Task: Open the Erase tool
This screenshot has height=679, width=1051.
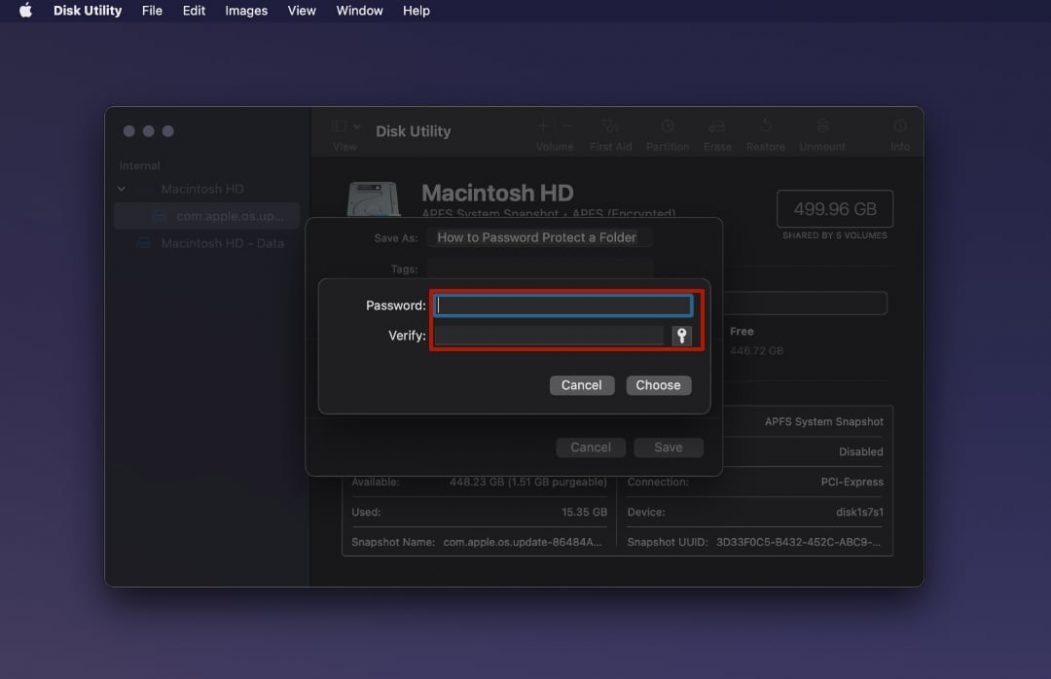Action: [717, 130]
